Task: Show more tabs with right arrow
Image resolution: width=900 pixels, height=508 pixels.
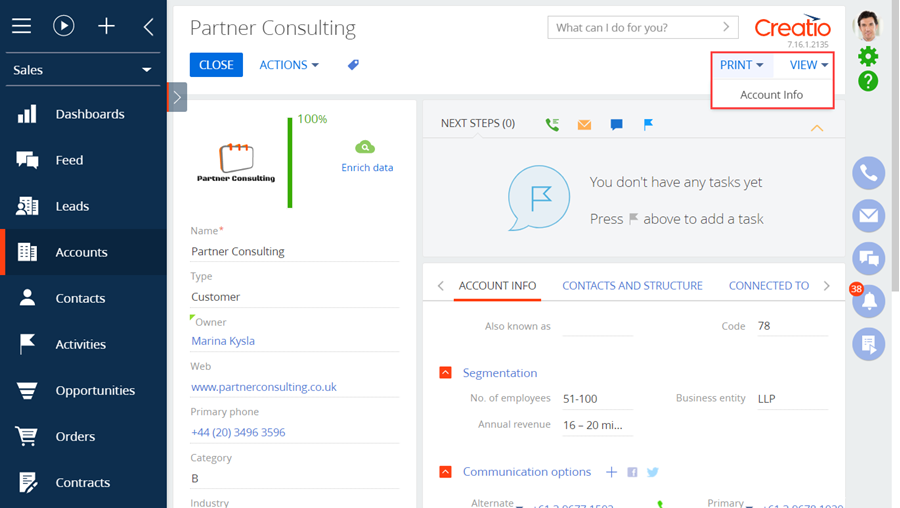Action: (827, 286)
